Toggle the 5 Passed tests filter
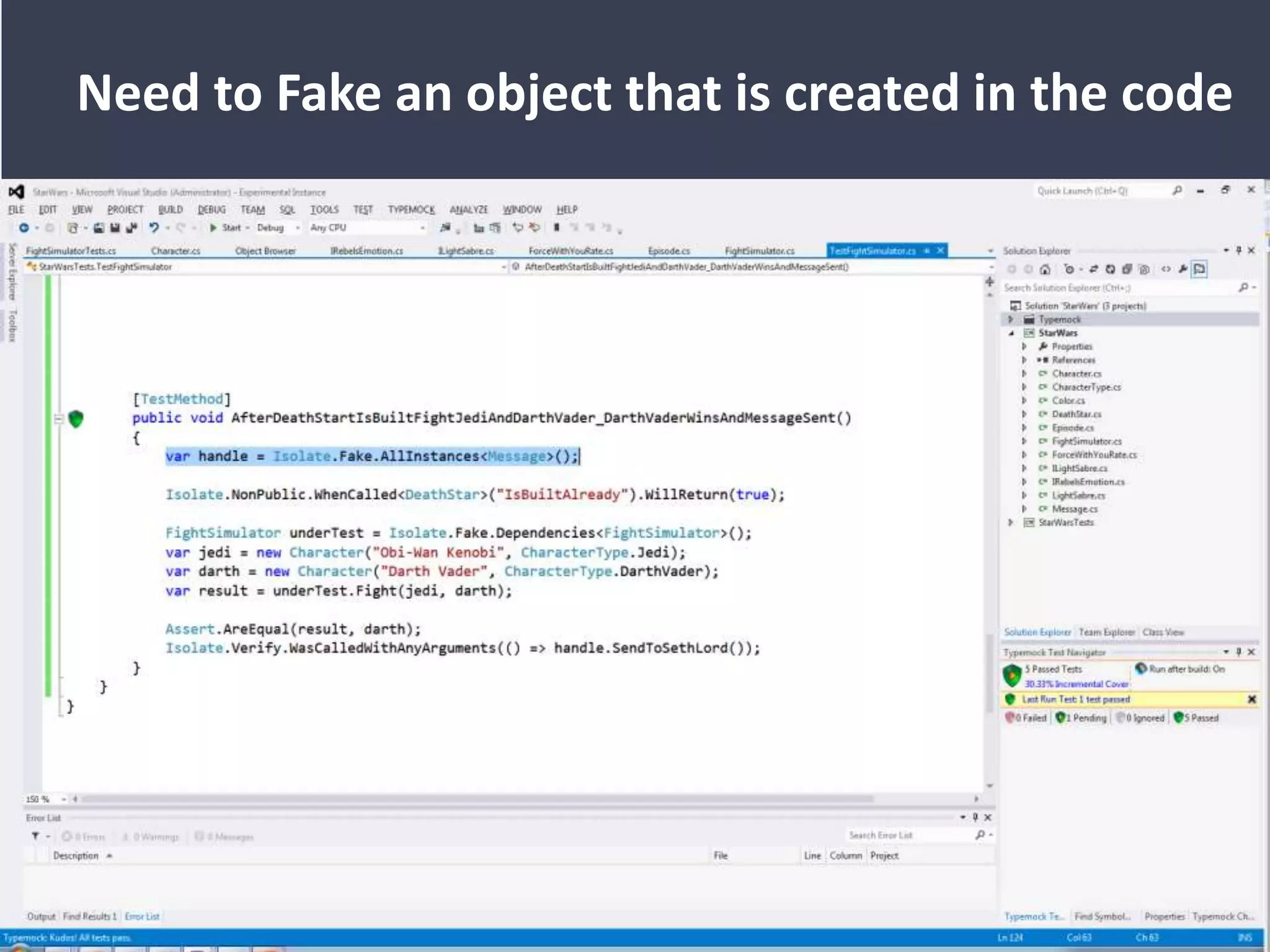Viewport: 1270px width, 952px height. pyautogui.click(x=1196, y=718)
